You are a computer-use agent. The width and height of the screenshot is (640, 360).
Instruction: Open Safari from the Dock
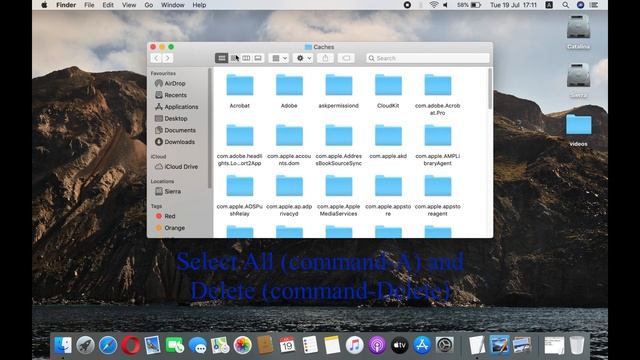coord(108,345)
